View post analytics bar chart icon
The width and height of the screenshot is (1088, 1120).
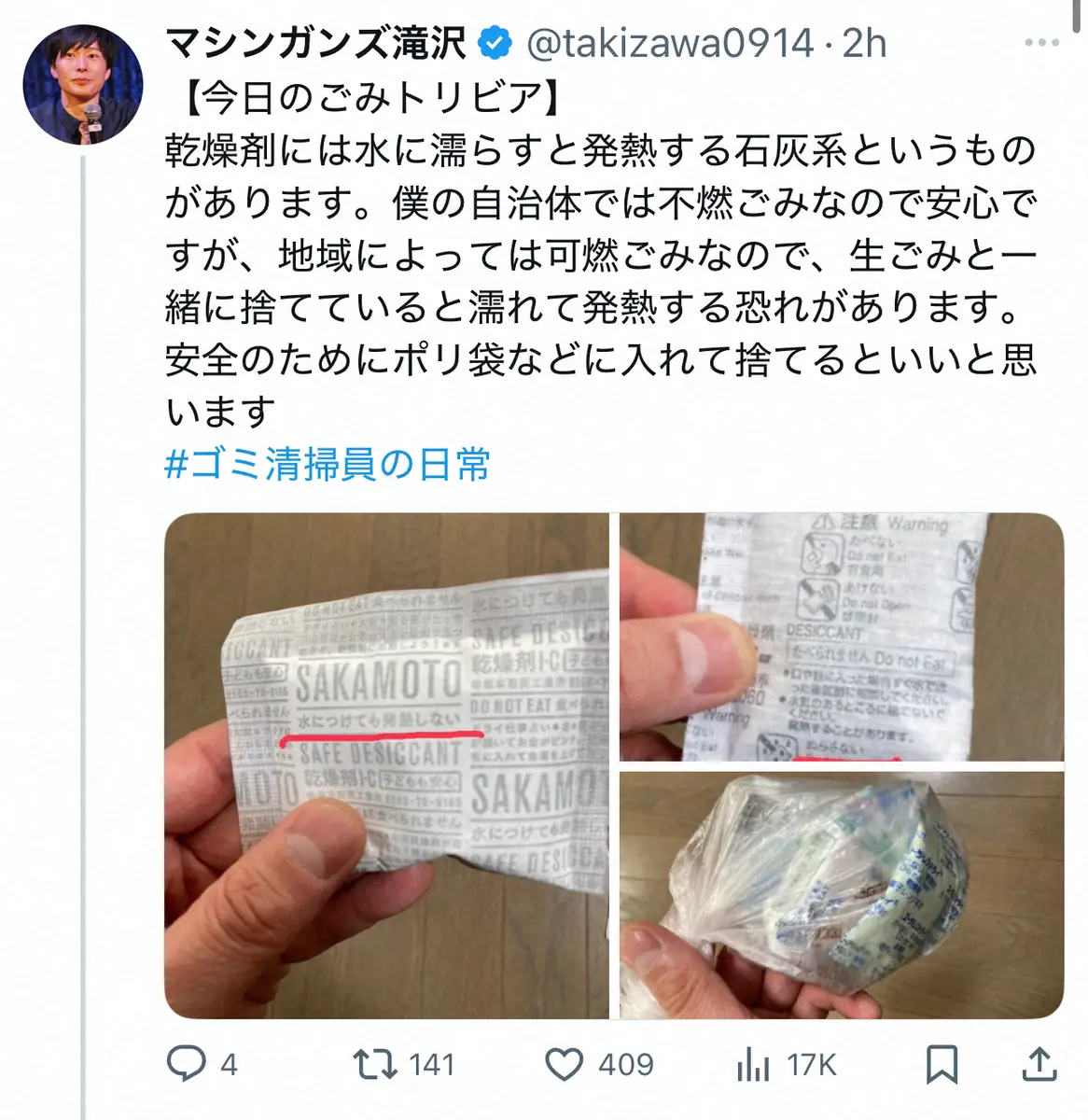click(x=753, y=1064)
